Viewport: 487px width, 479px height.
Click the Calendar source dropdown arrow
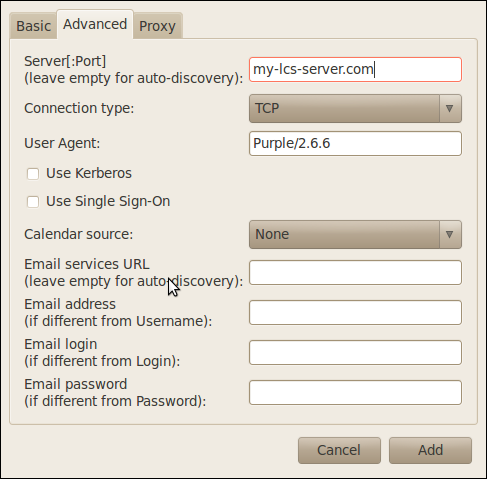(449, 234)
